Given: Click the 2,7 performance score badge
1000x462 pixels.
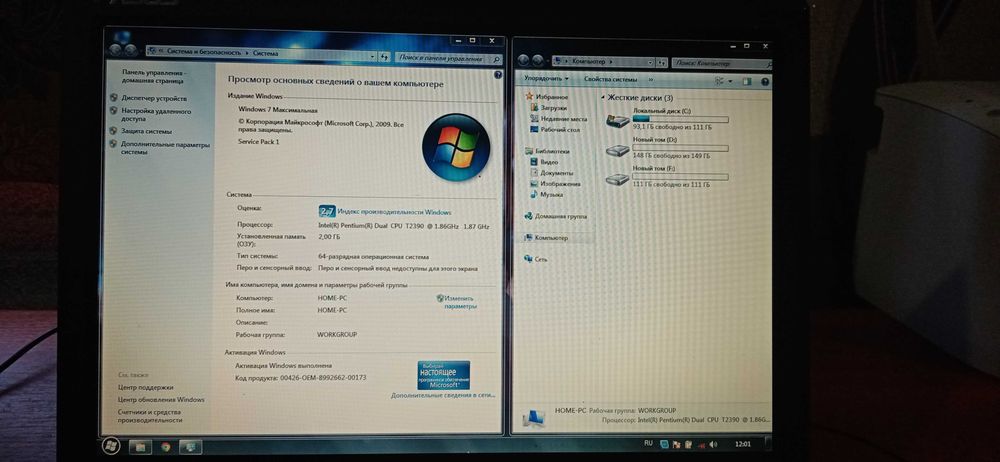Looking at the screenshot, I should coord(327,212).
